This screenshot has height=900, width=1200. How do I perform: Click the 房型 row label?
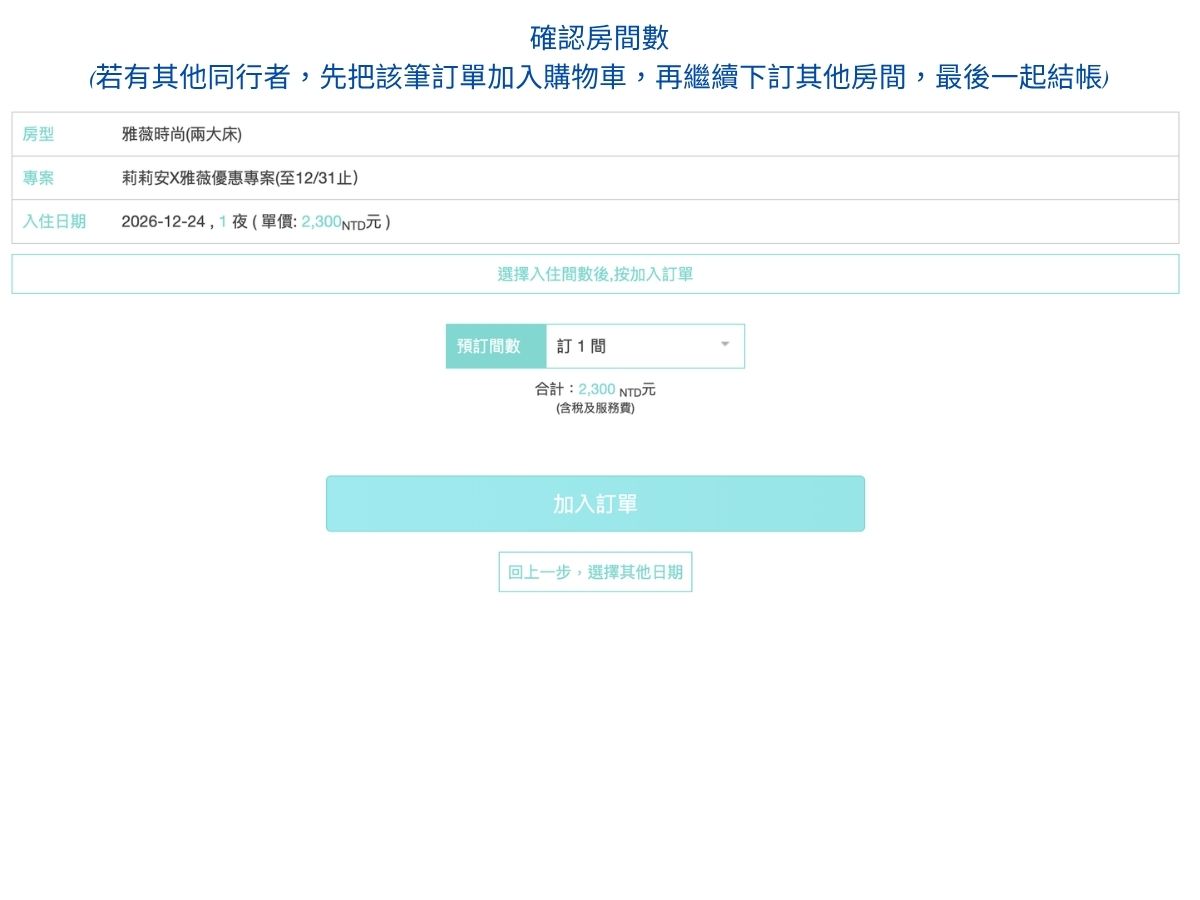(38, 134)
